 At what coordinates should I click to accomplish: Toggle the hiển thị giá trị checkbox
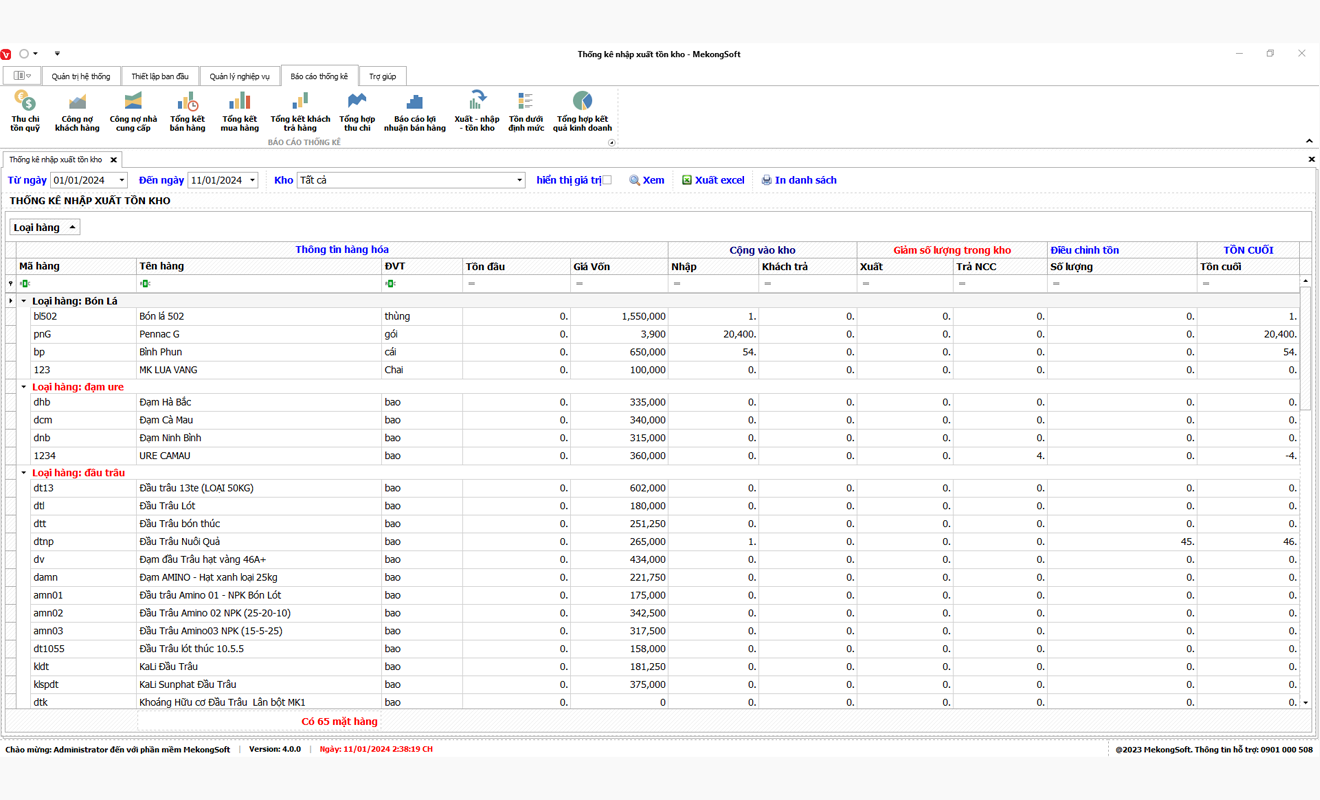[x=607, y=180]
